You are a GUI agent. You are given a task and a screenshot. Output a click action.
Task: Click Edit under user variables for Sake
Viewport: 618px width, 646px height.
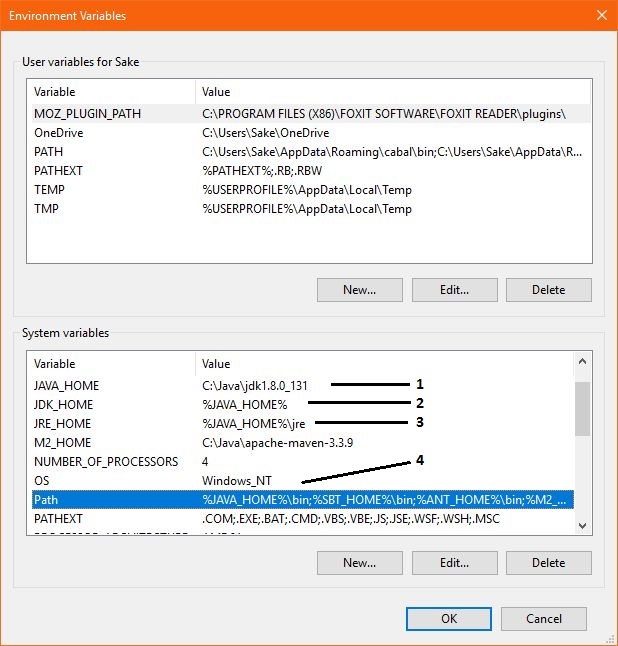tap(454, 290)
